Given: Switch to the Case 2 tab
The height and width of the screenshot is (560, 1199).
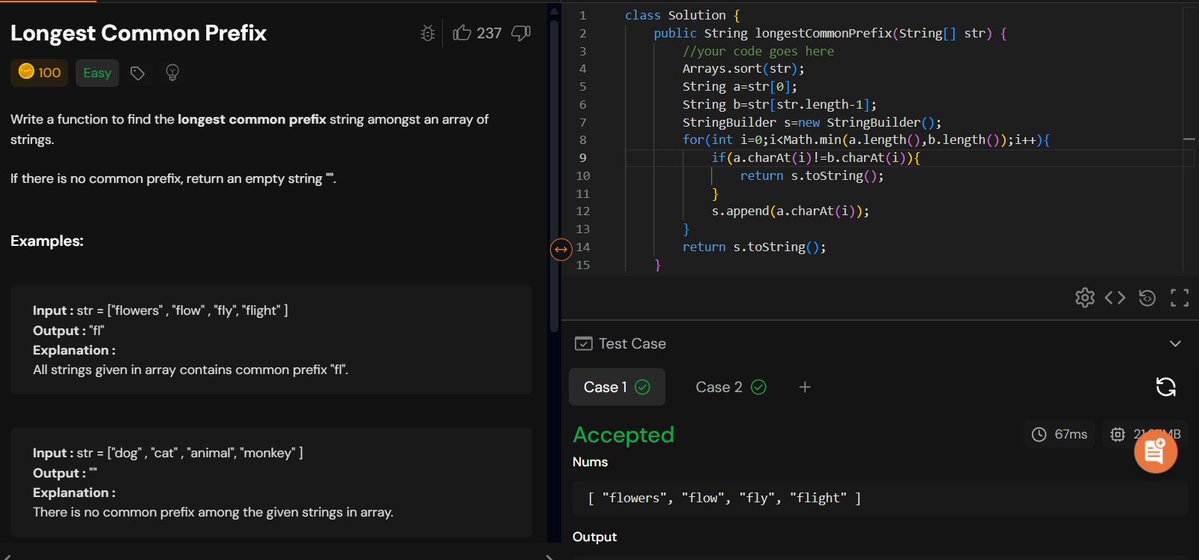Looking at the screenshot, I should [x=730, y=387].
